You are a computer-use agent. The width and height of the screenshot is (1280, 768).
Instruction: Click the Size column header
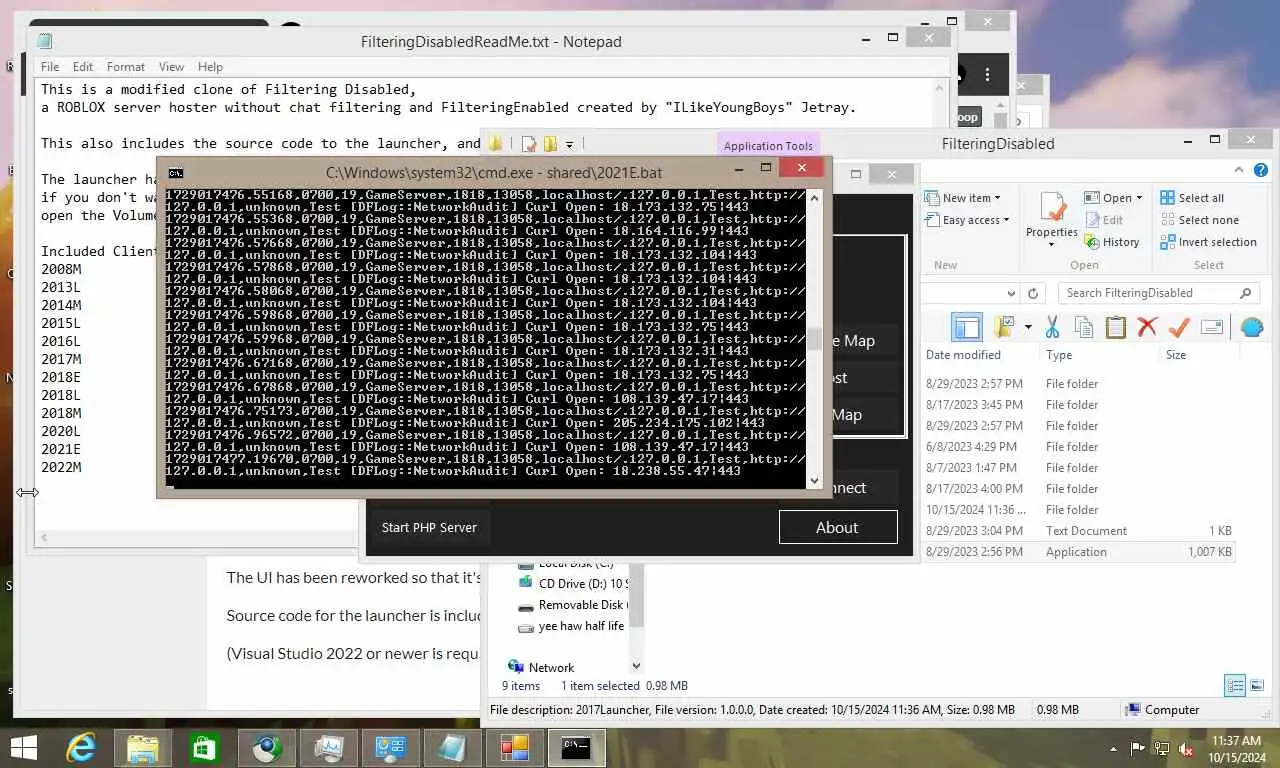pos(1176,355)
